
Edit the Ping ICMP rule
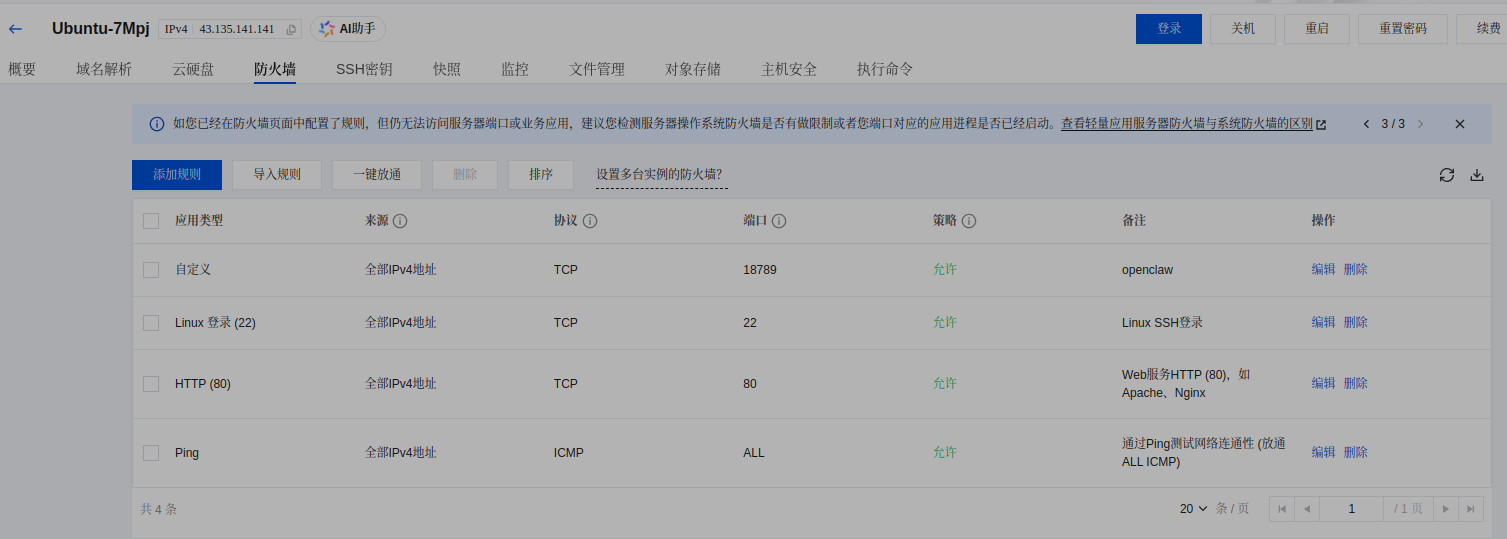tap(1323, 453)
